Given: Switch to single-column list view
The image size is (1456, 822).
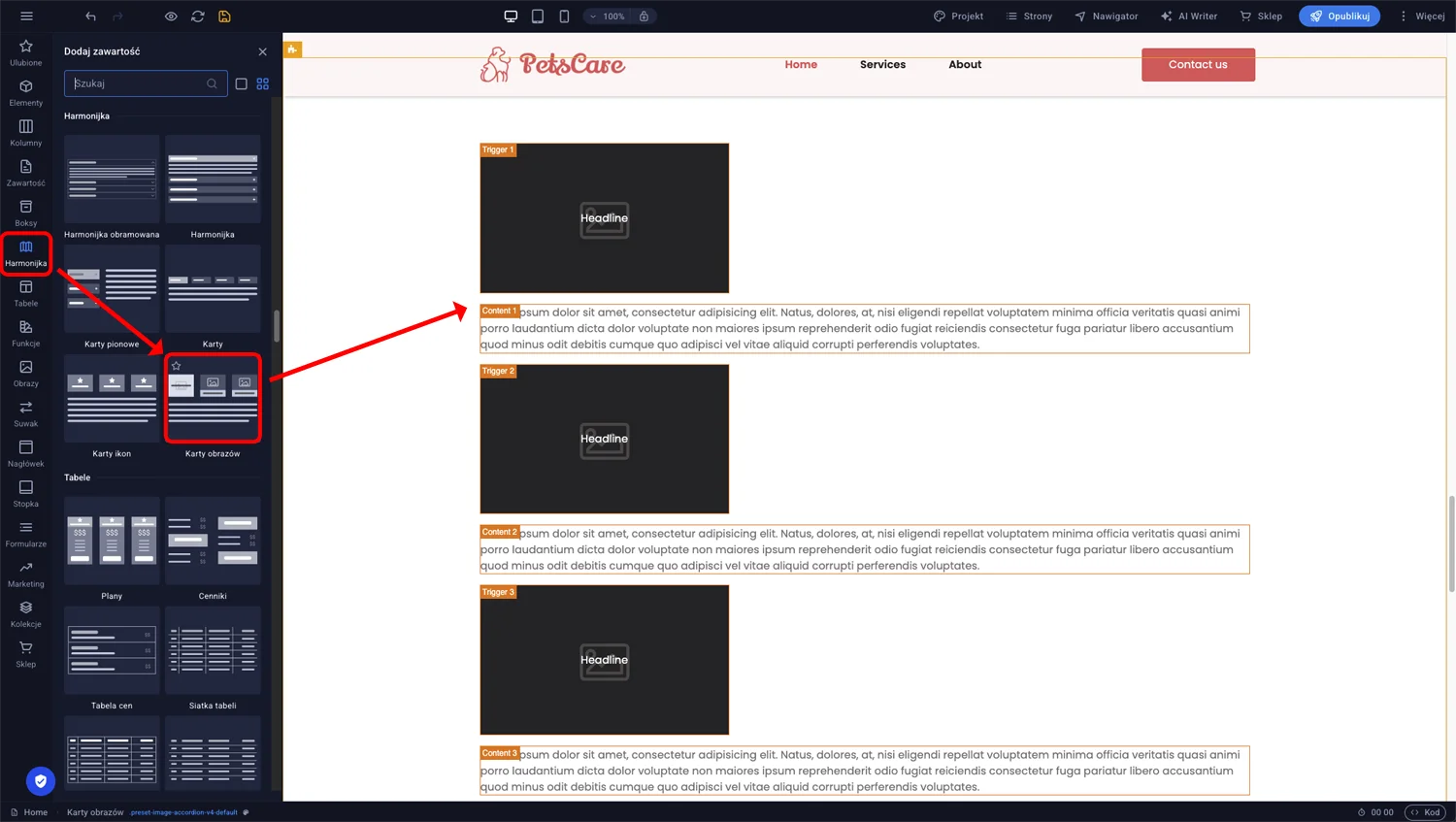Looking at the screenshot, I should [242, 84].
